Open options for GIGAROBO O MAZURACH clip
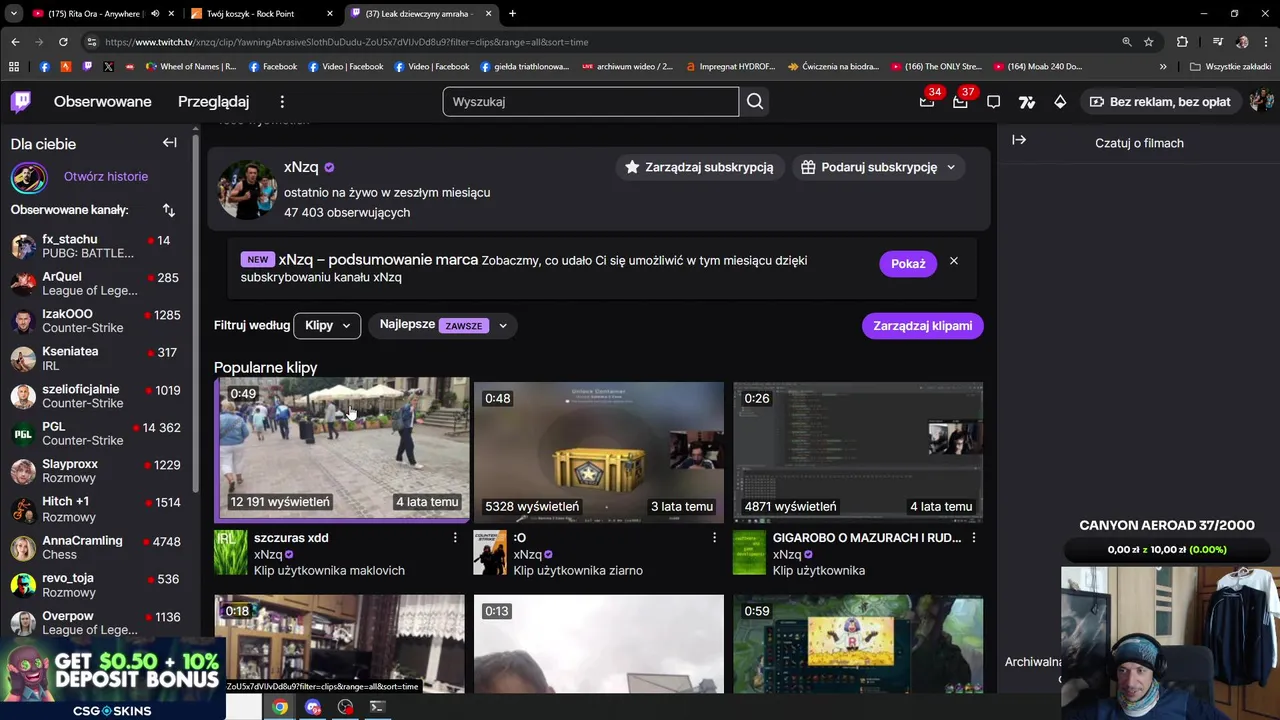 point(974,538)
